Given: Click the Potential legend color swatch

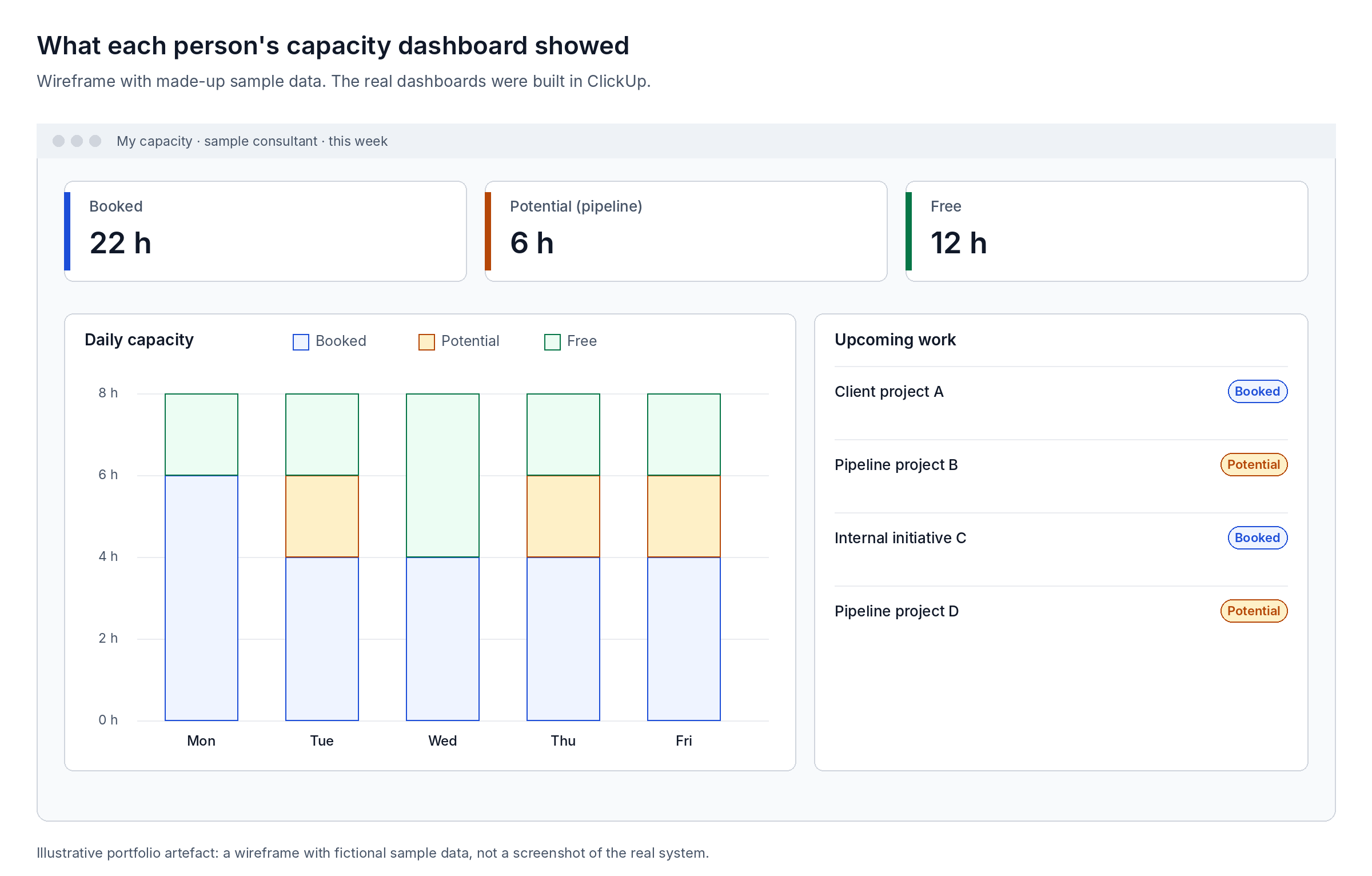Looking at the screenshot, I should pos(426,342).
